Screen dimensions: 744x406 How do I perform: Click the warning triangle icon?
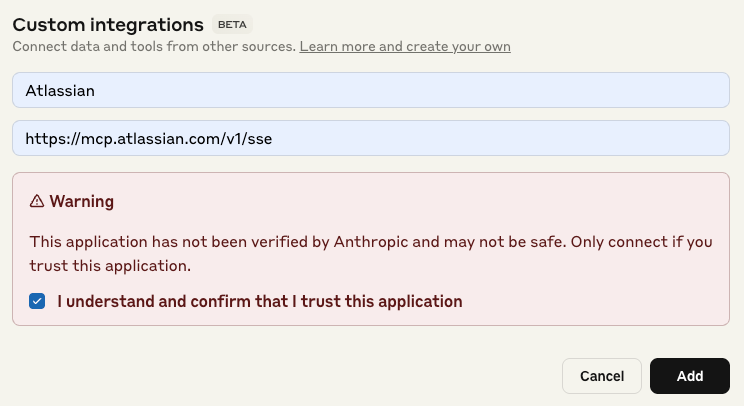(37, 201)
